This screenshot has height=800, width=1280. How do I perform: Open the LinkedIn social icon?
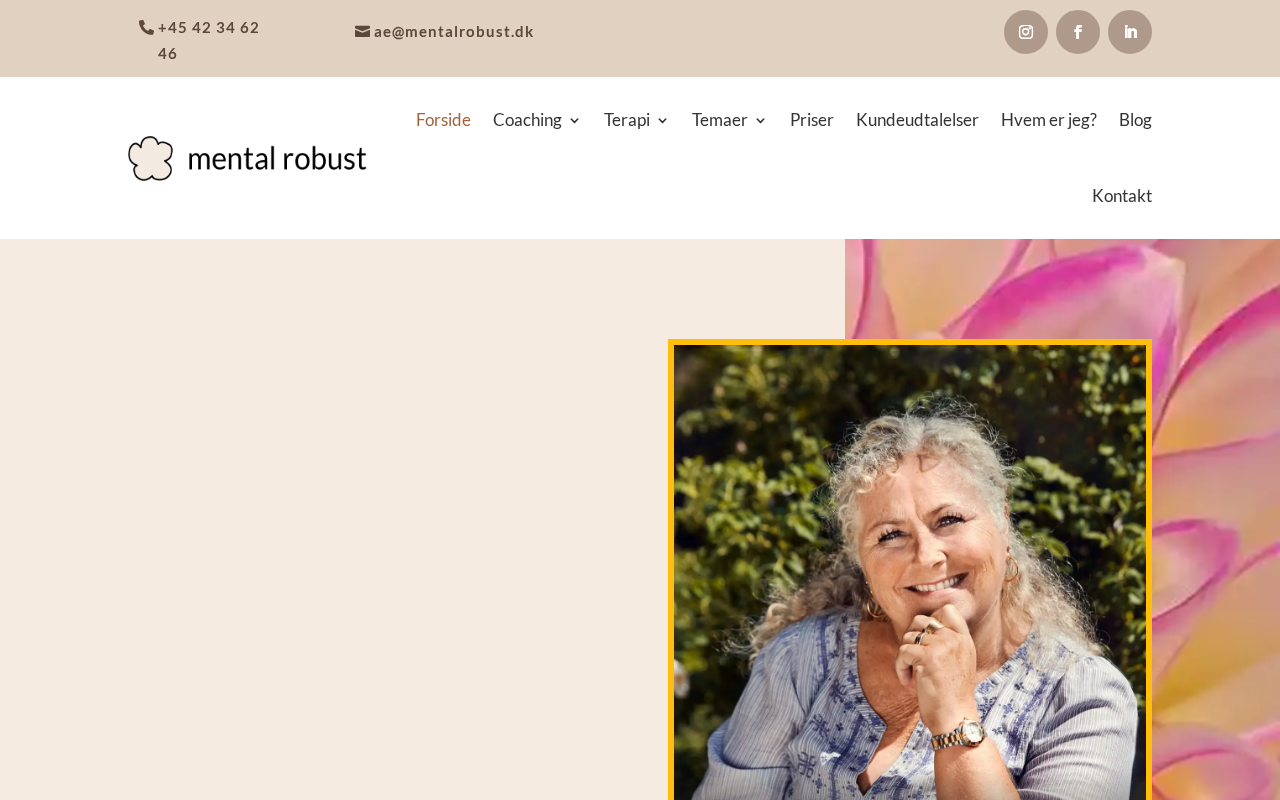tap(1130, 32)
